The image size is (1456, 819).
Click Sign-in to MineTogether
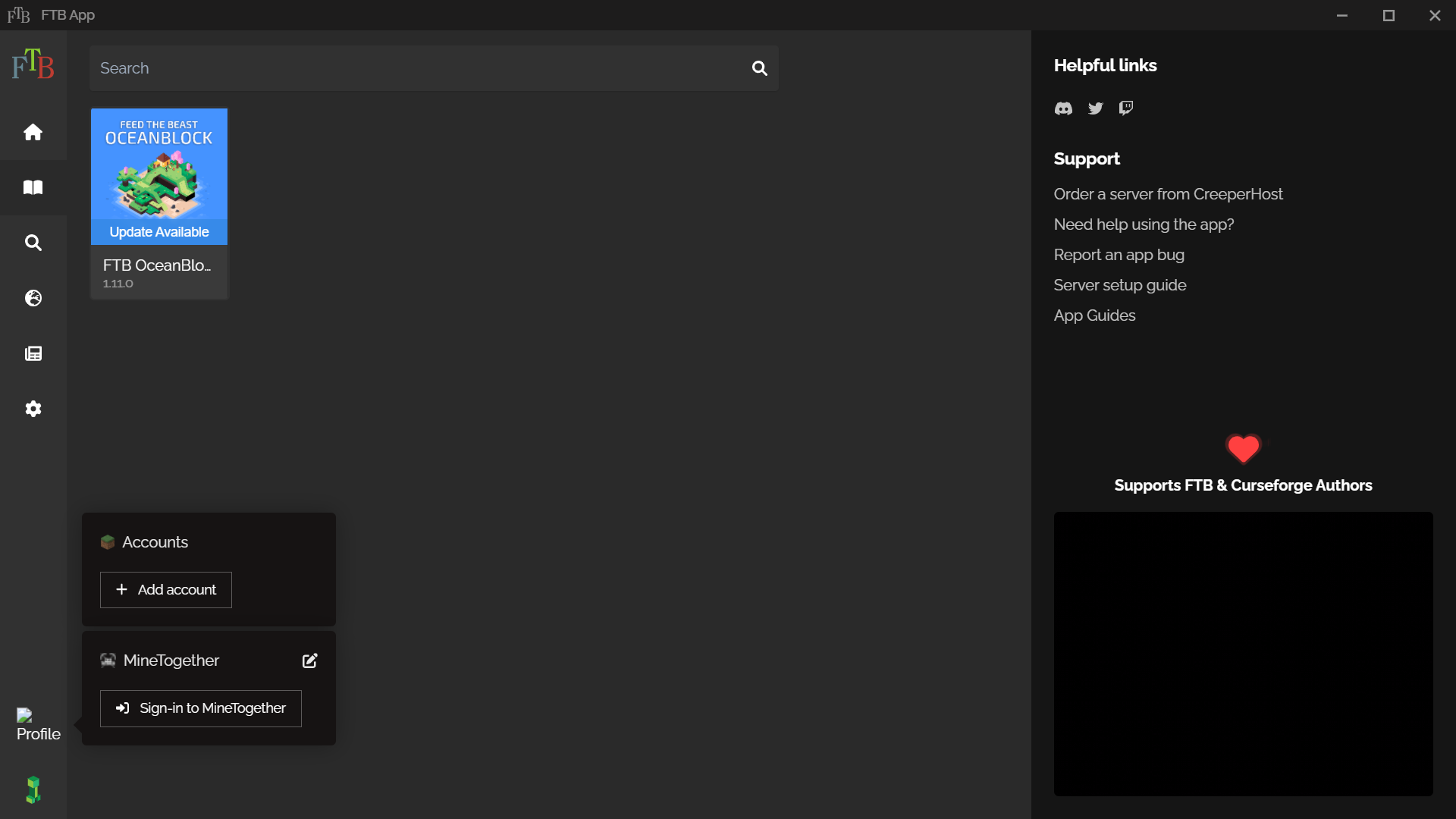[x=200, y=708]
